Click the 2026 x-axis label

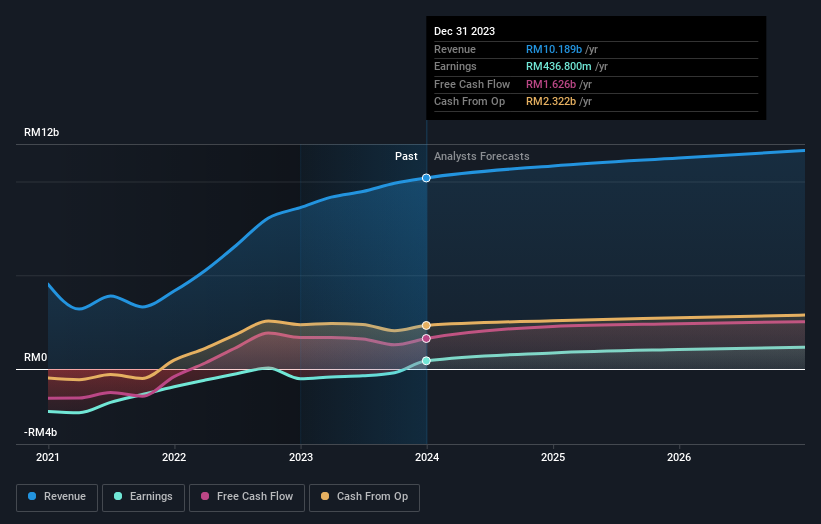pos(679,458)
